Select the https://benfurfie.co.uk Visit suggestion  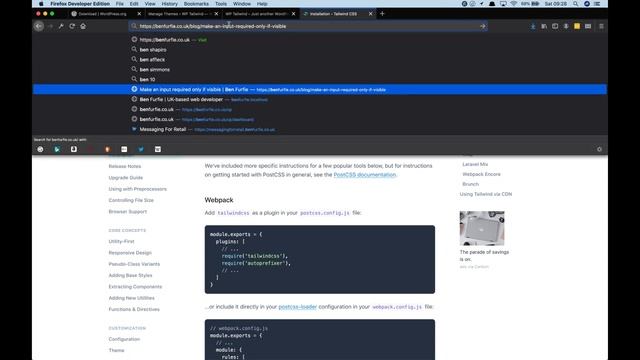point(320,40)
